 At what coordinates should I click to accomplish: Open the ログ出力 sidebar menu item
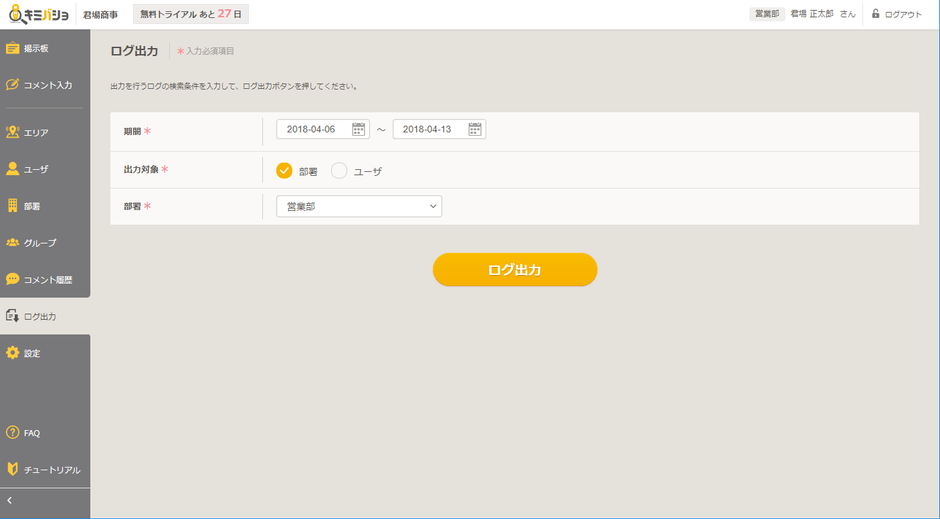click(x=40, y=316)
